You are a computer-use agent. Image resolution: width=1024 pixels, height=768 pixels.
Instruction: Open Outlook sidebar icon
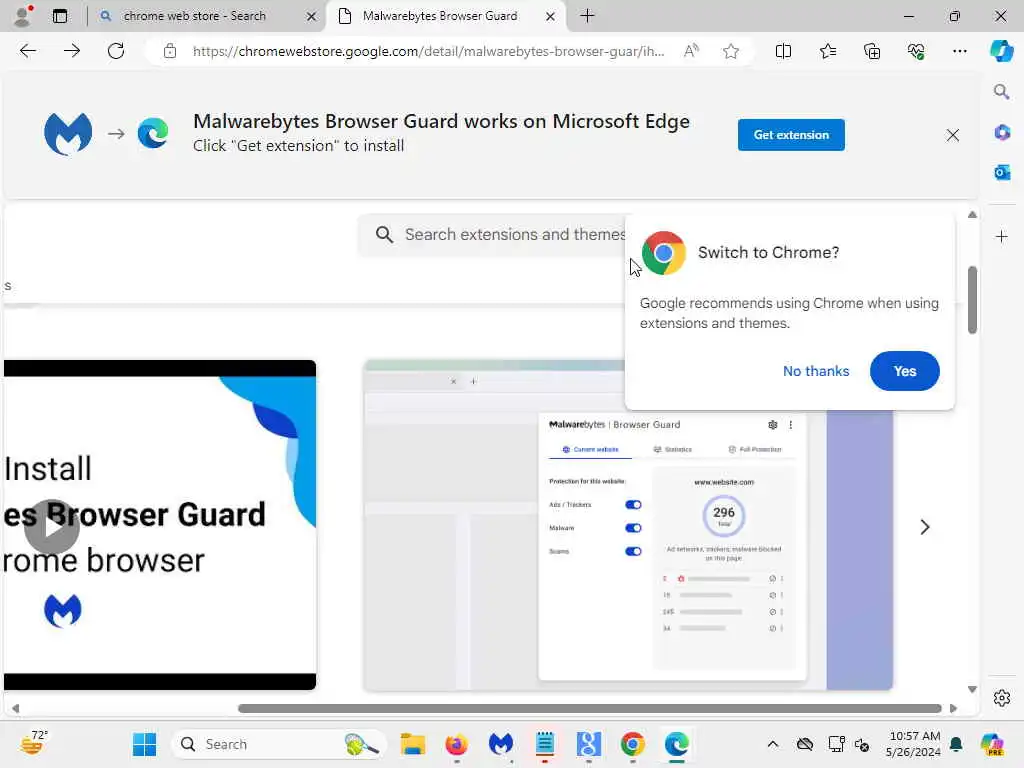point(1002,172)
